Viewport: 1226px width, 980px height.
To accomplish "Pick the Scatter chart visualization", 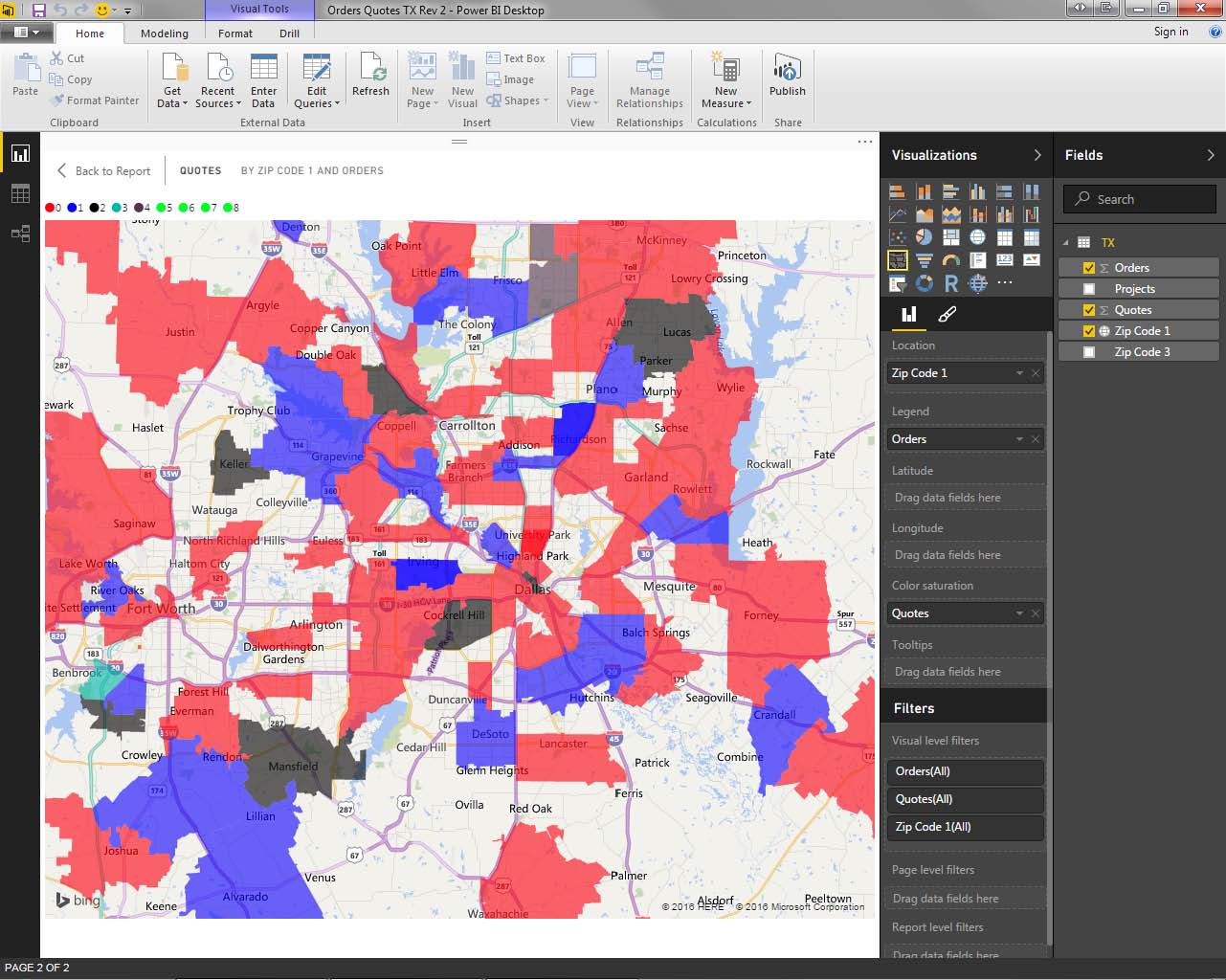I will coord(897,237).
